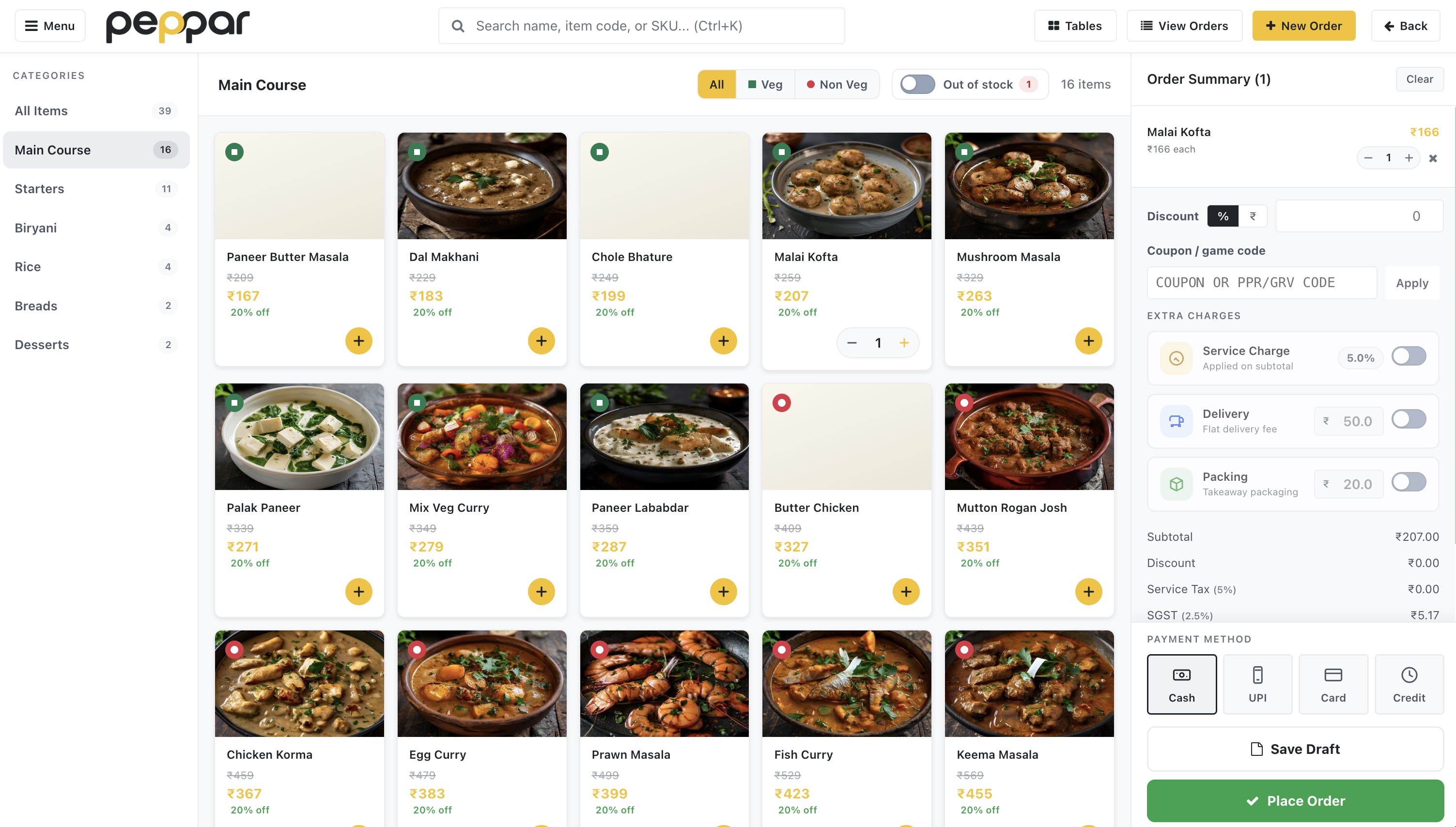Click the veg indicator on Paneer Butter Masala
The width and height of the screenshot is (1456, 827).
(x=234, y=152)
